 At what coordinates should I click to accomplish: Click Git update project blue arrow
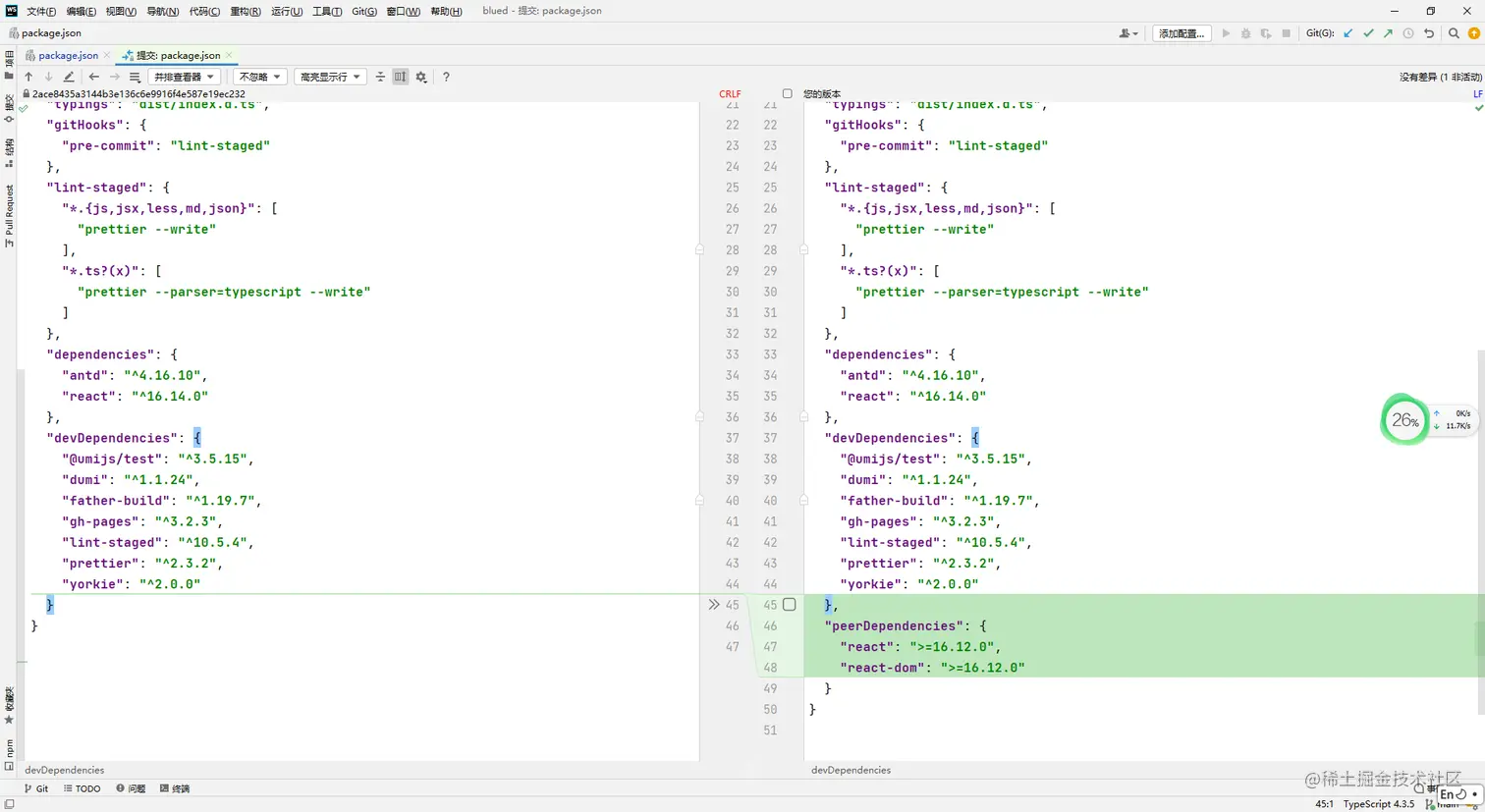[x=1348, y=33]
